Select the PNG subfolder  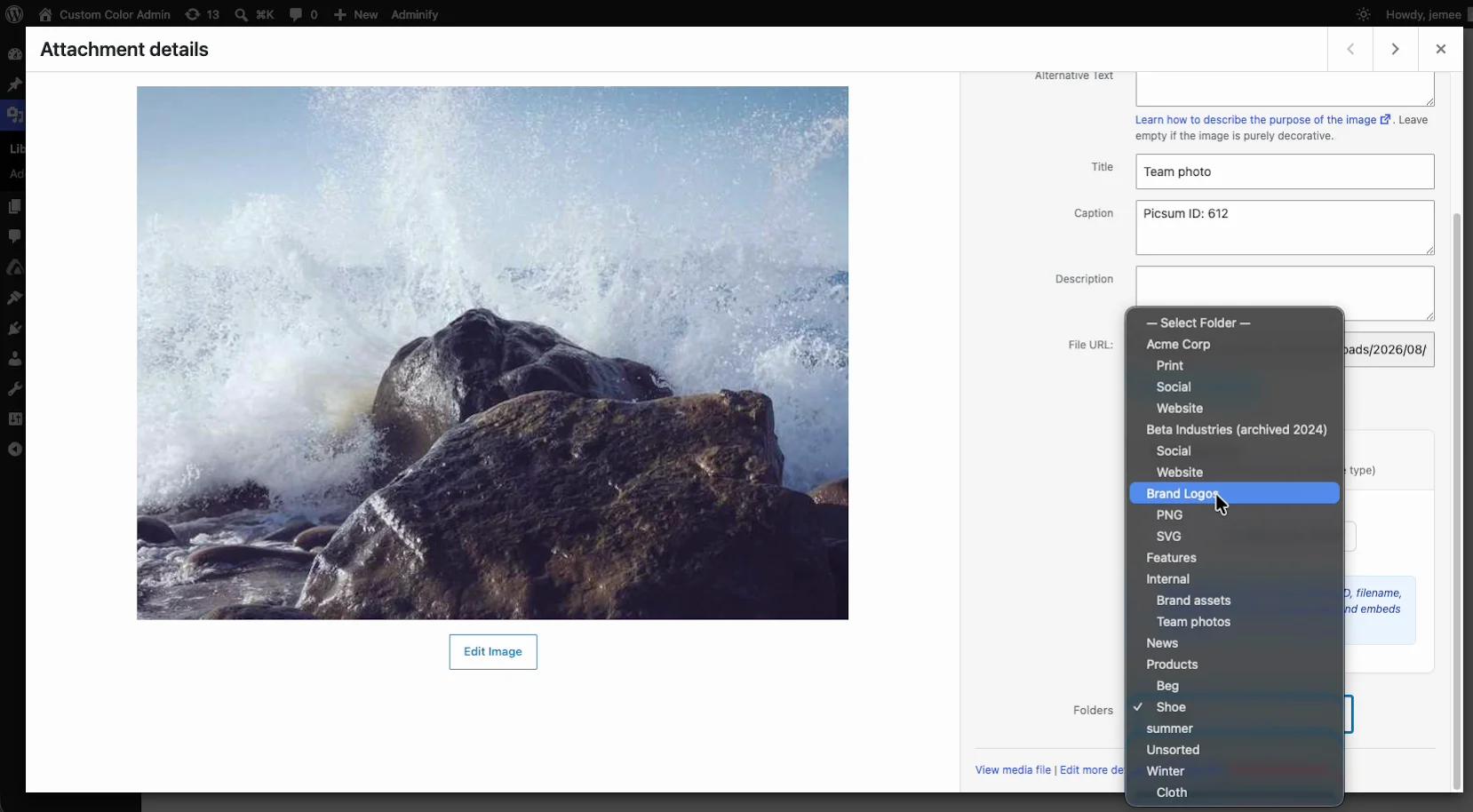(x=1234, y=515)
